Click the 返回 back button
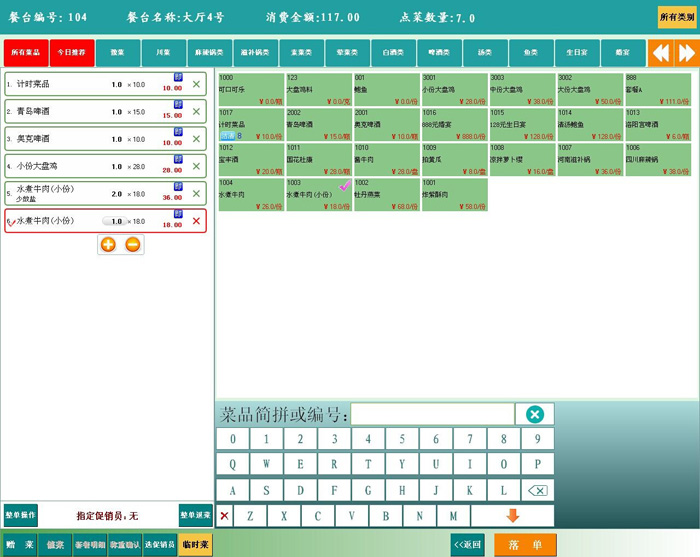 [x=467, y=545]
